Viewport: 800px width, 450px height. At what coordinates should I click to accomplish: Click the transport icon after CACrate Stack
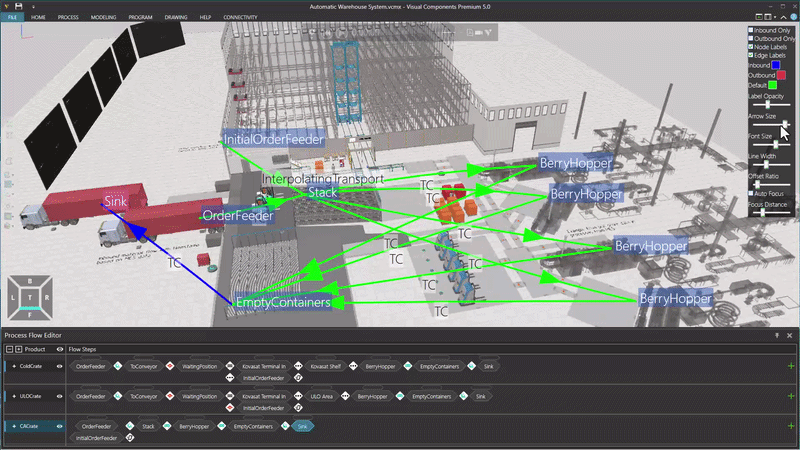click(167, 426)
